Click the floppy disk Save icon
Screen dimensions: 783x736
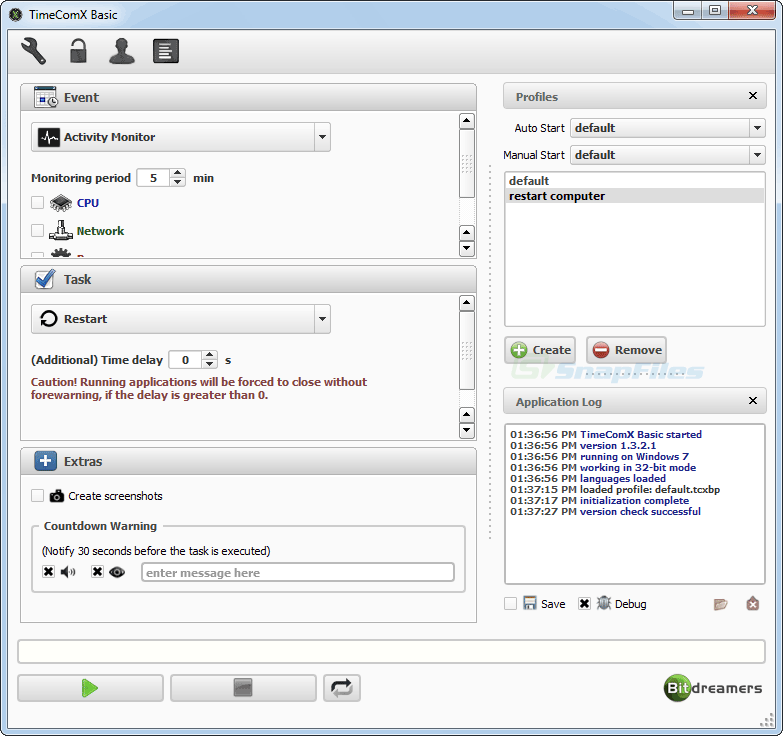pos(530,603)
